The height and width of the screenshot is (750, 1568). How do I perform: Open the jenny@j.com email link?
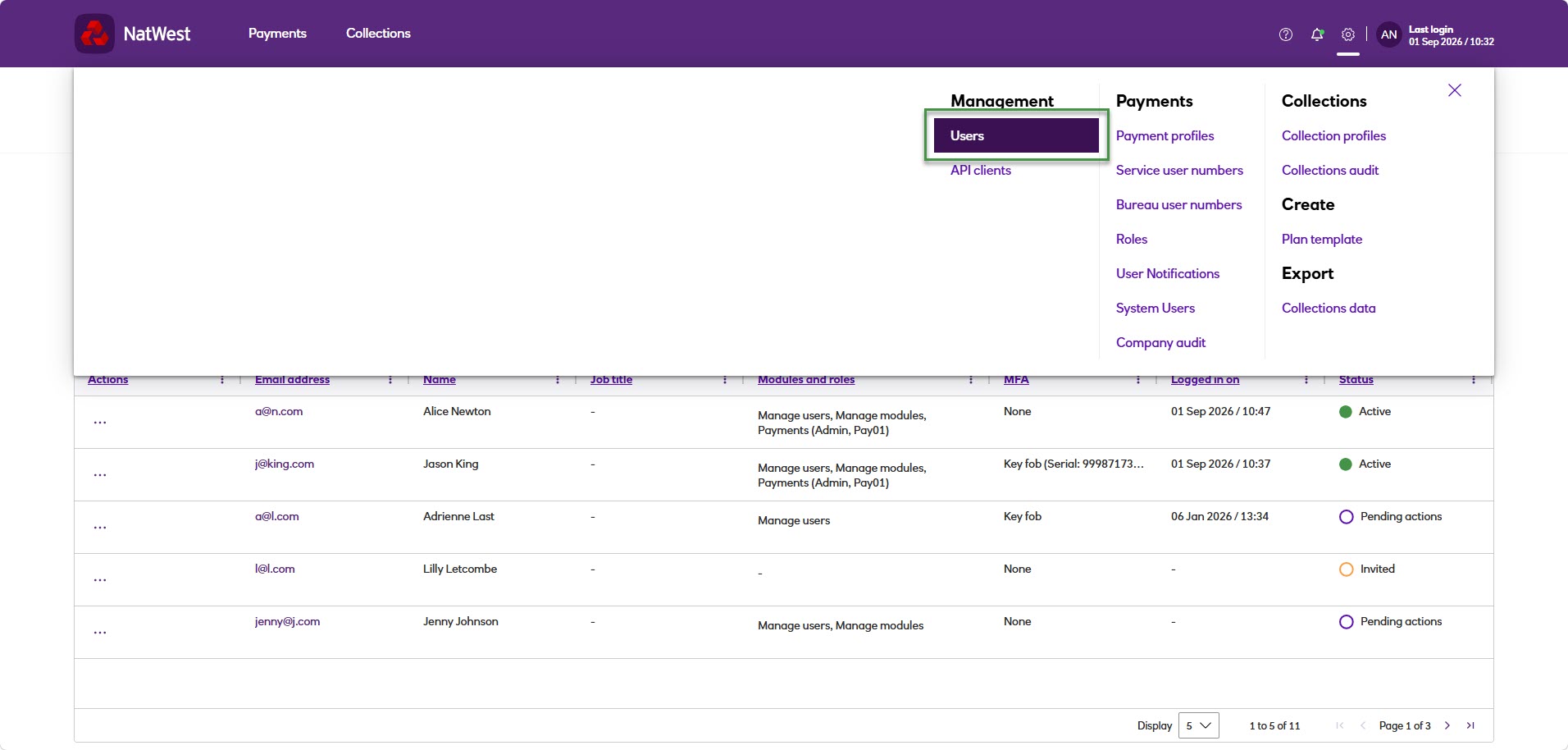click(287, 621)
